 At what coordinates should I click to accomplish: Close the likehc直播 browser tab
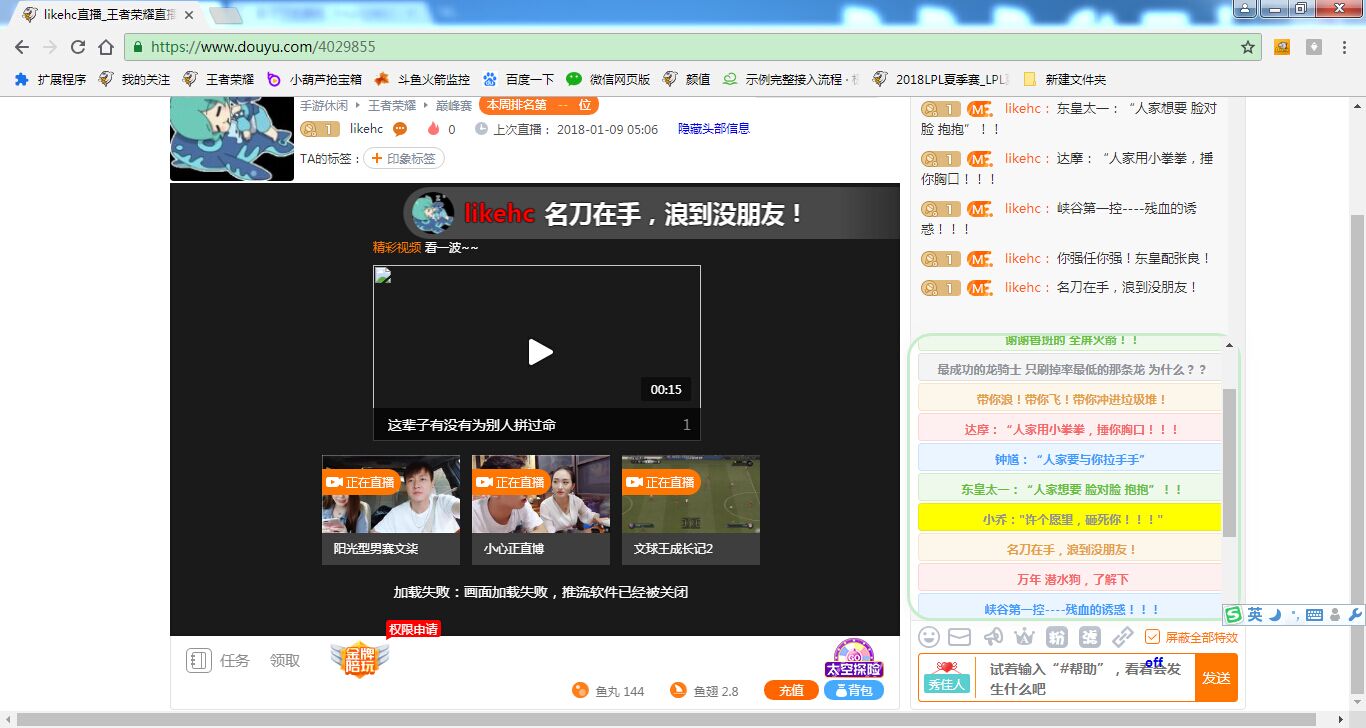pyautogui.click(x=188, y=15)
